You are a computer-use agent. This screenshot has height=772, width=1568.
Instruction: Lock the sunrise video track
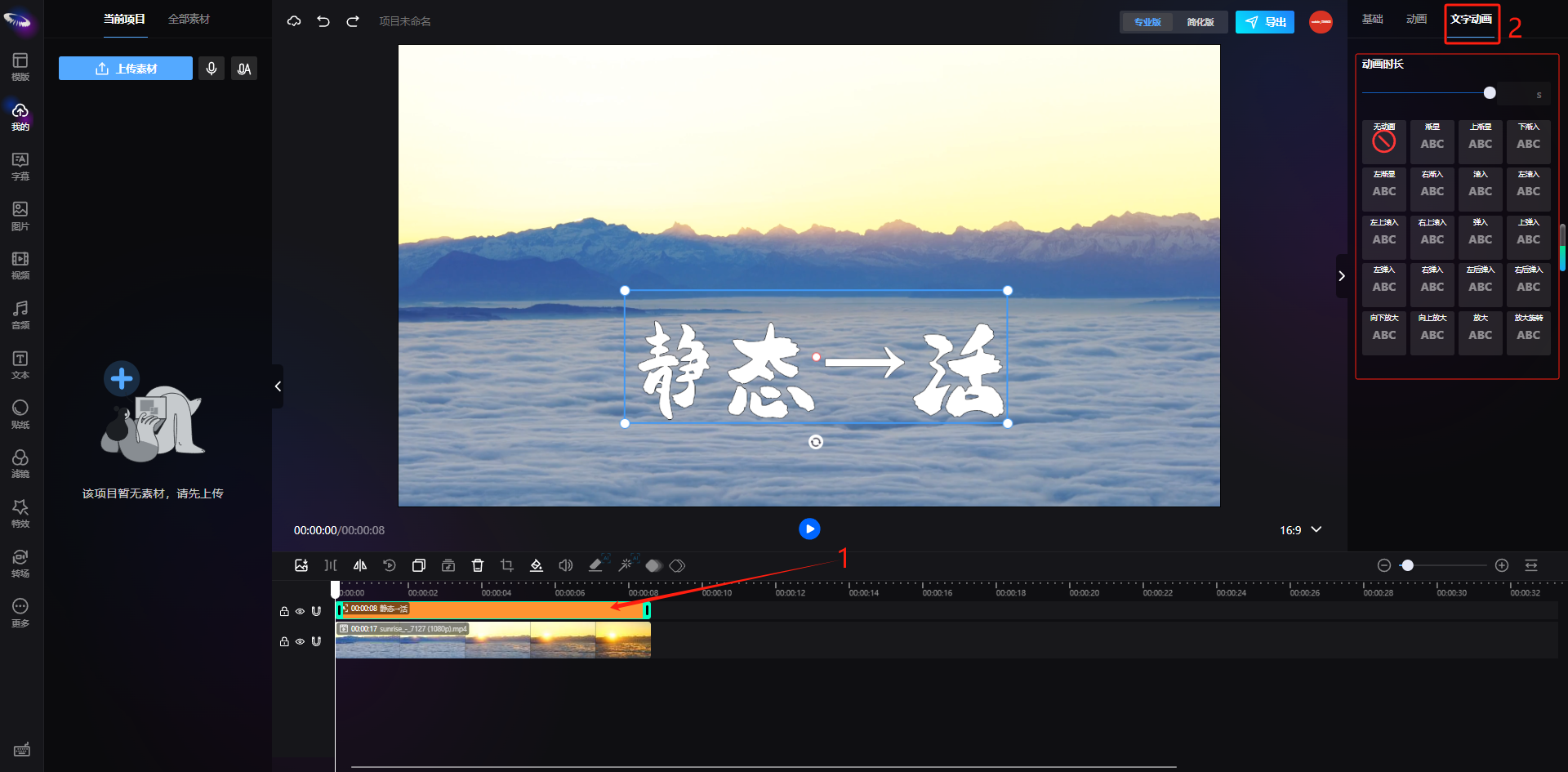(284, 641)
